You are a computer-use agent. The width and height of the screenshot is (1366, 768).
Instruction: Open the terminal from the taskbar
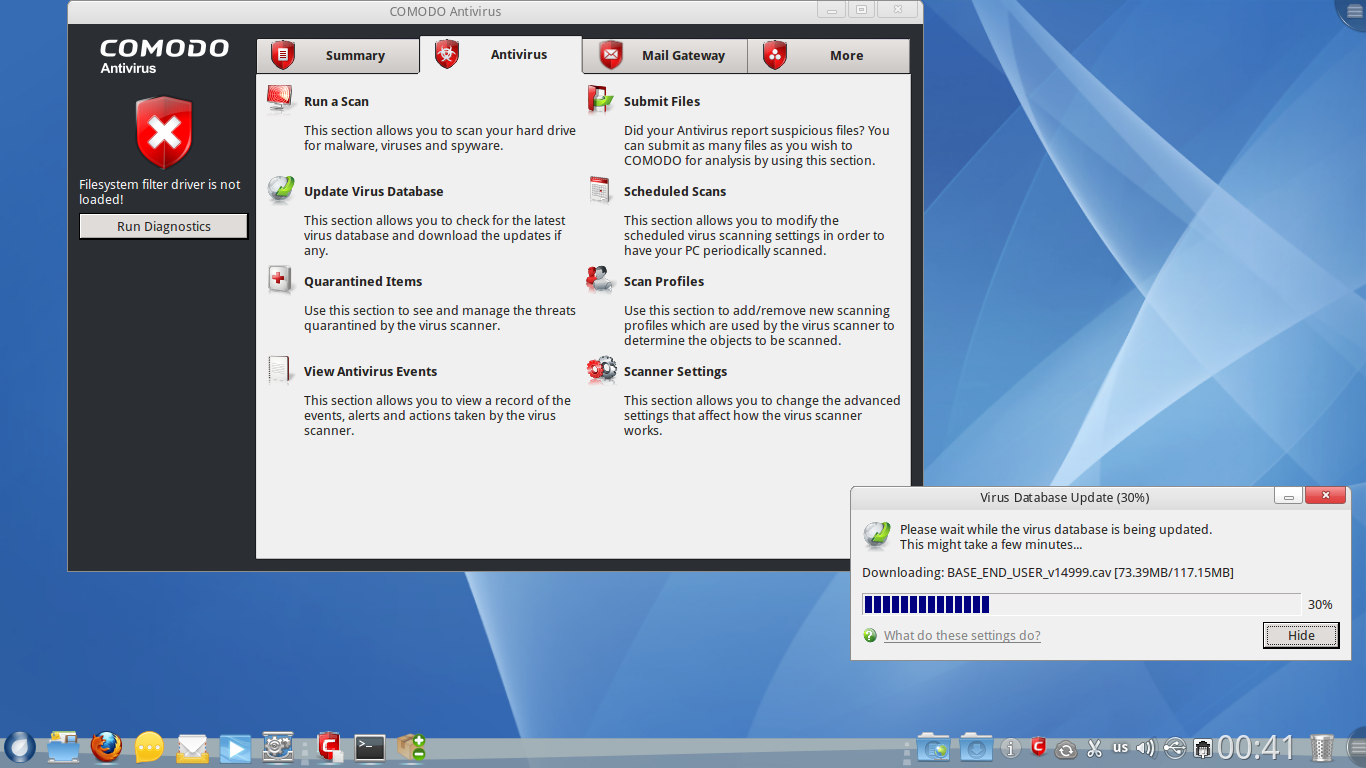pos(370,747)
